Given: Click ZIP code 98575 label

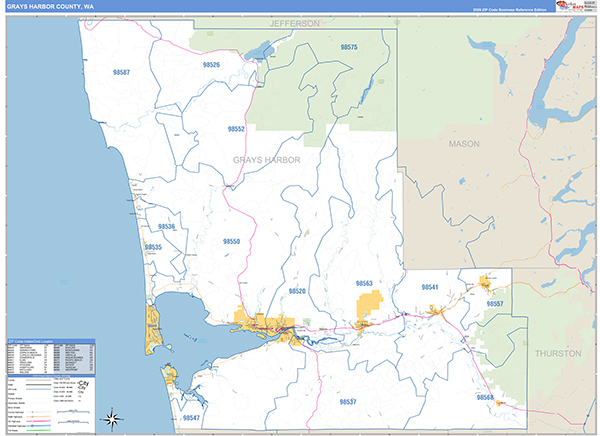Looking at the screenshot, I should pos(348,47).
